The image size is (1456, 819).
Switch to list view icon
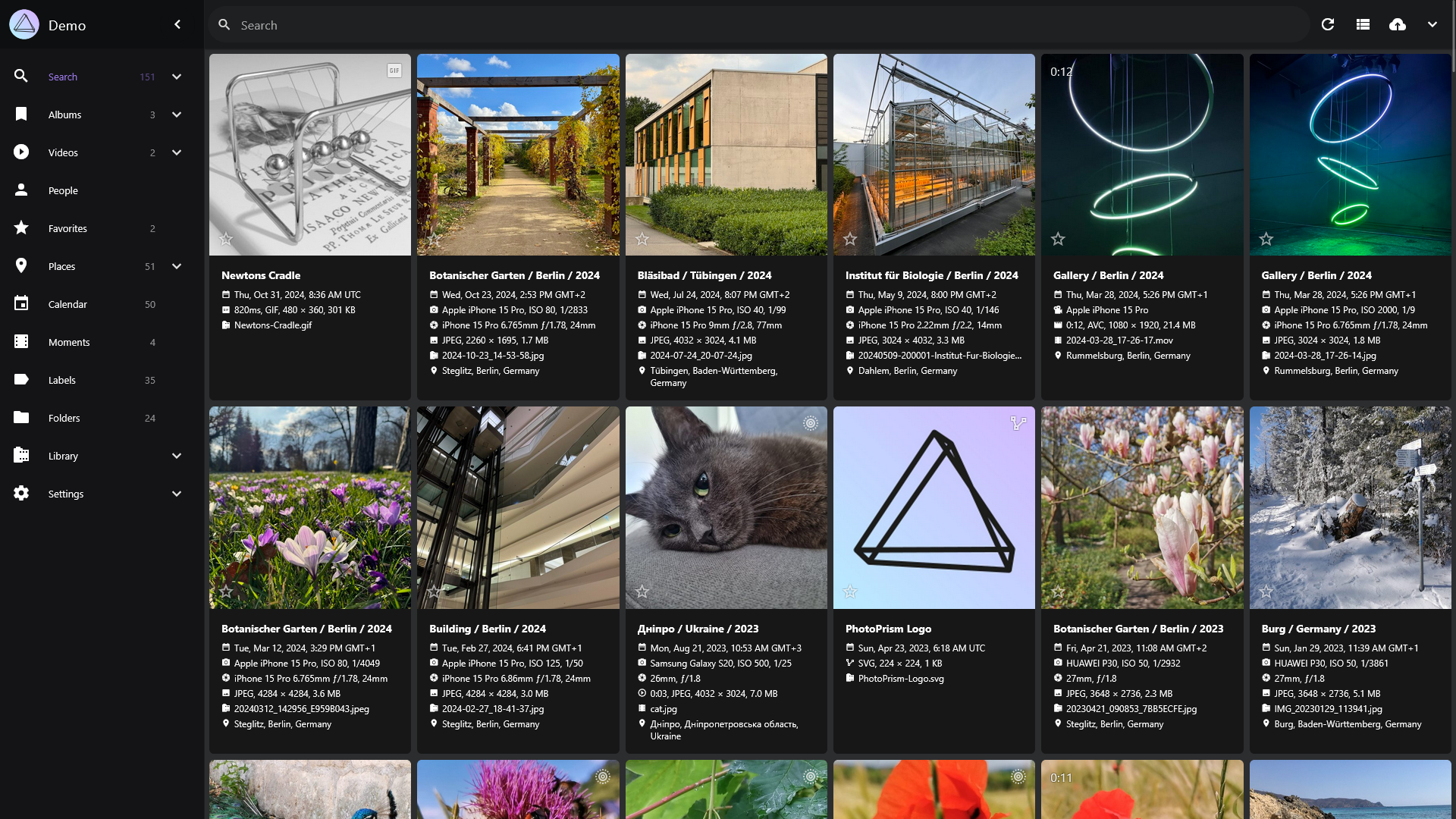click(x=1363, y=25)
